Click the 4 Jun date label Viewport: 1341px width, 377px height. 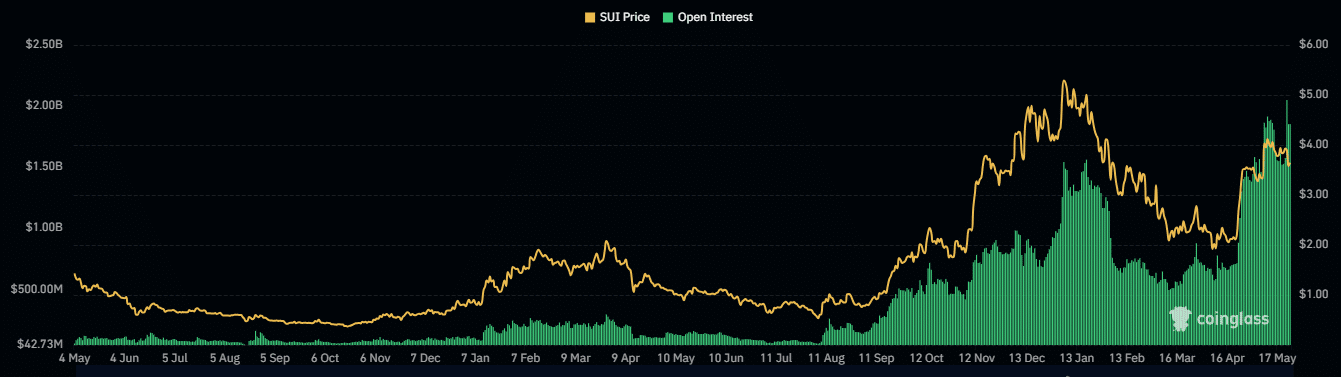point(125,357)
